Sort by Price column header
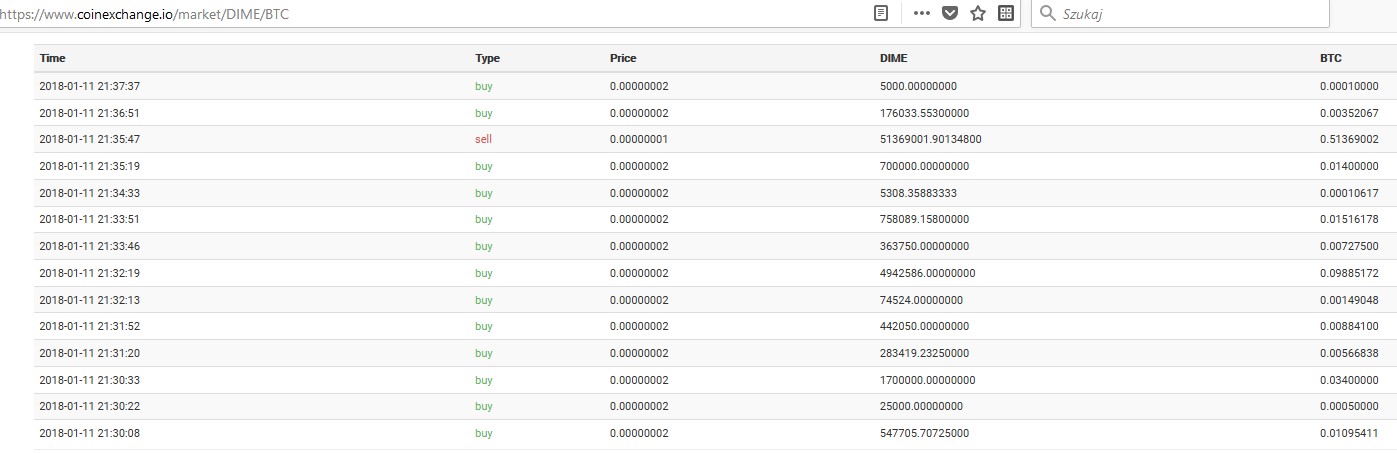This screenshot has height=453, width=1397. tap(623, 58)
